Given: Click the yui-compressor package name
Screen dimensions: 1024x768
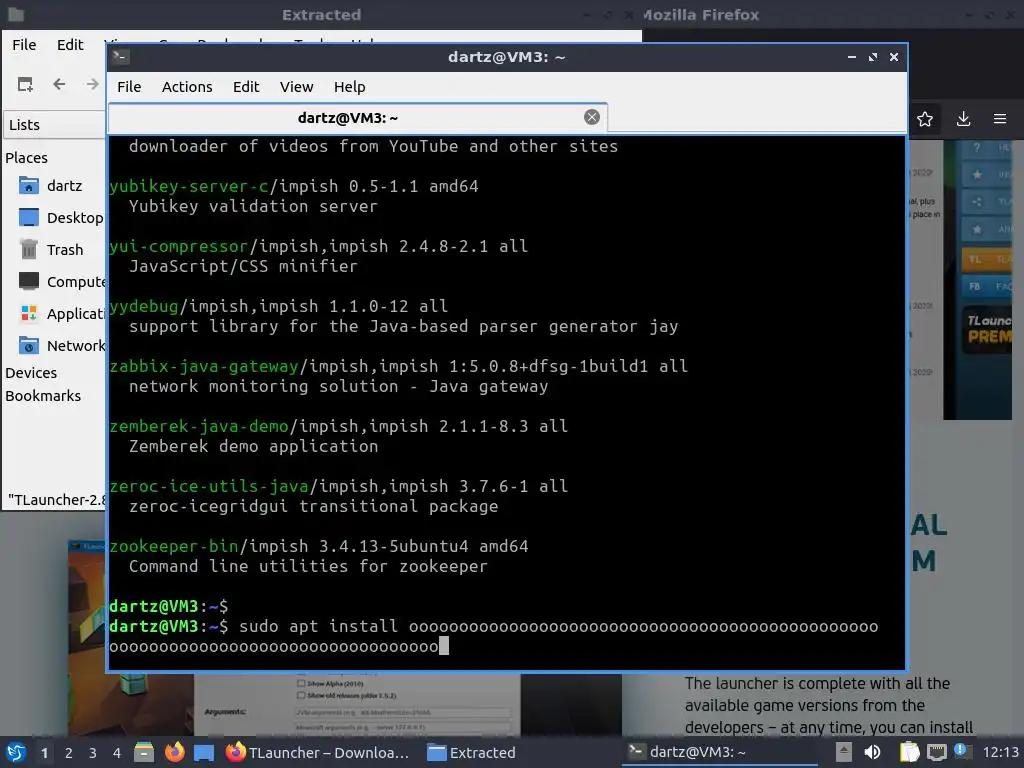Looking at the screenshot, I should coord(179,246).
